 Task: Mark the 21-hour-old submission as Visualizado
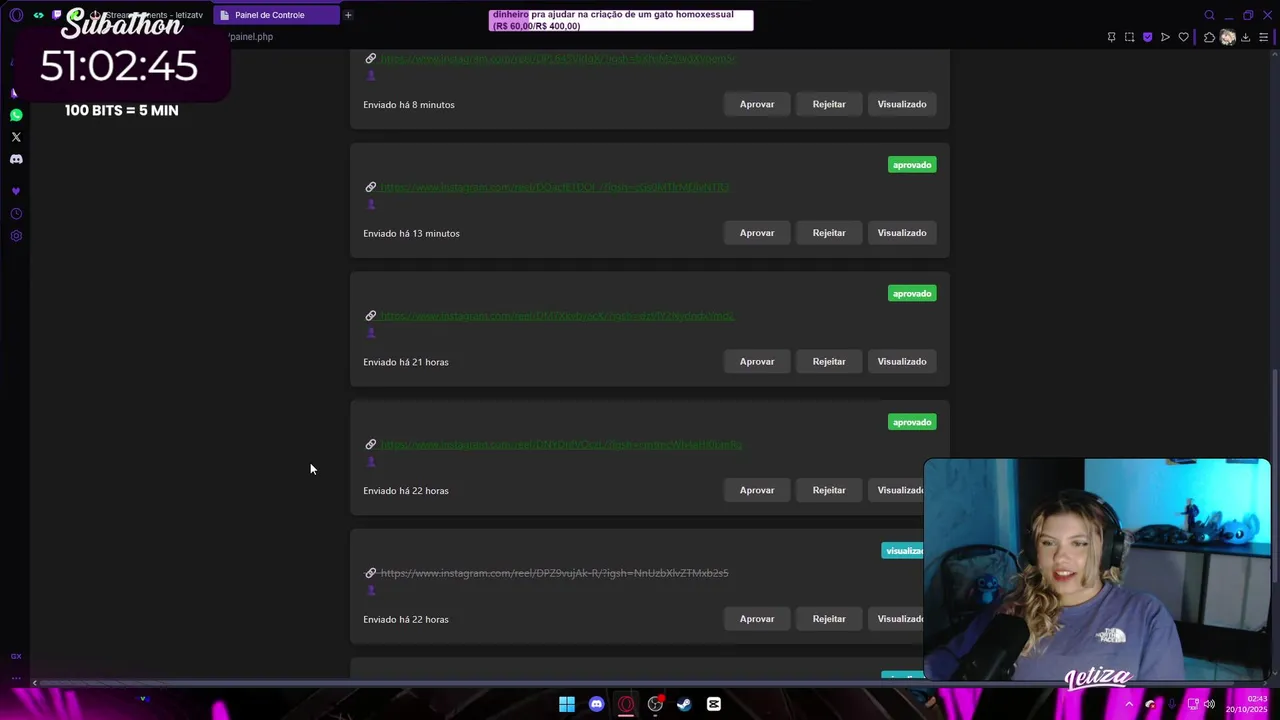point(902,362)
